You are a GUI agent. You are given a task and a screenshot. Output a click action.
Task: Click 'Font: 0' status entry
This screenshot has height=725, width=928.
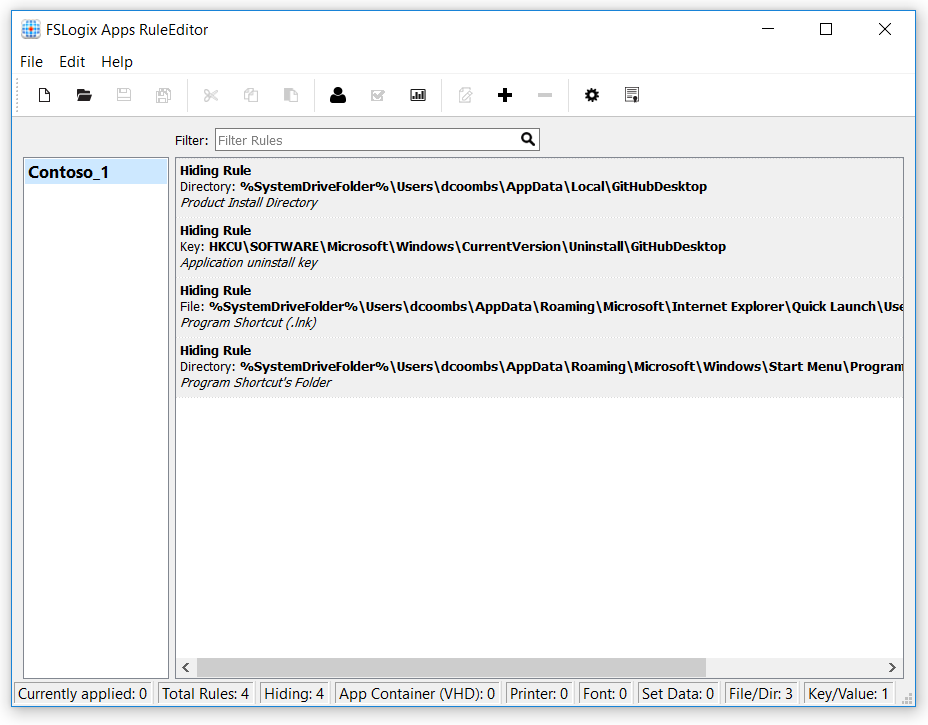[x=605, y=694]
